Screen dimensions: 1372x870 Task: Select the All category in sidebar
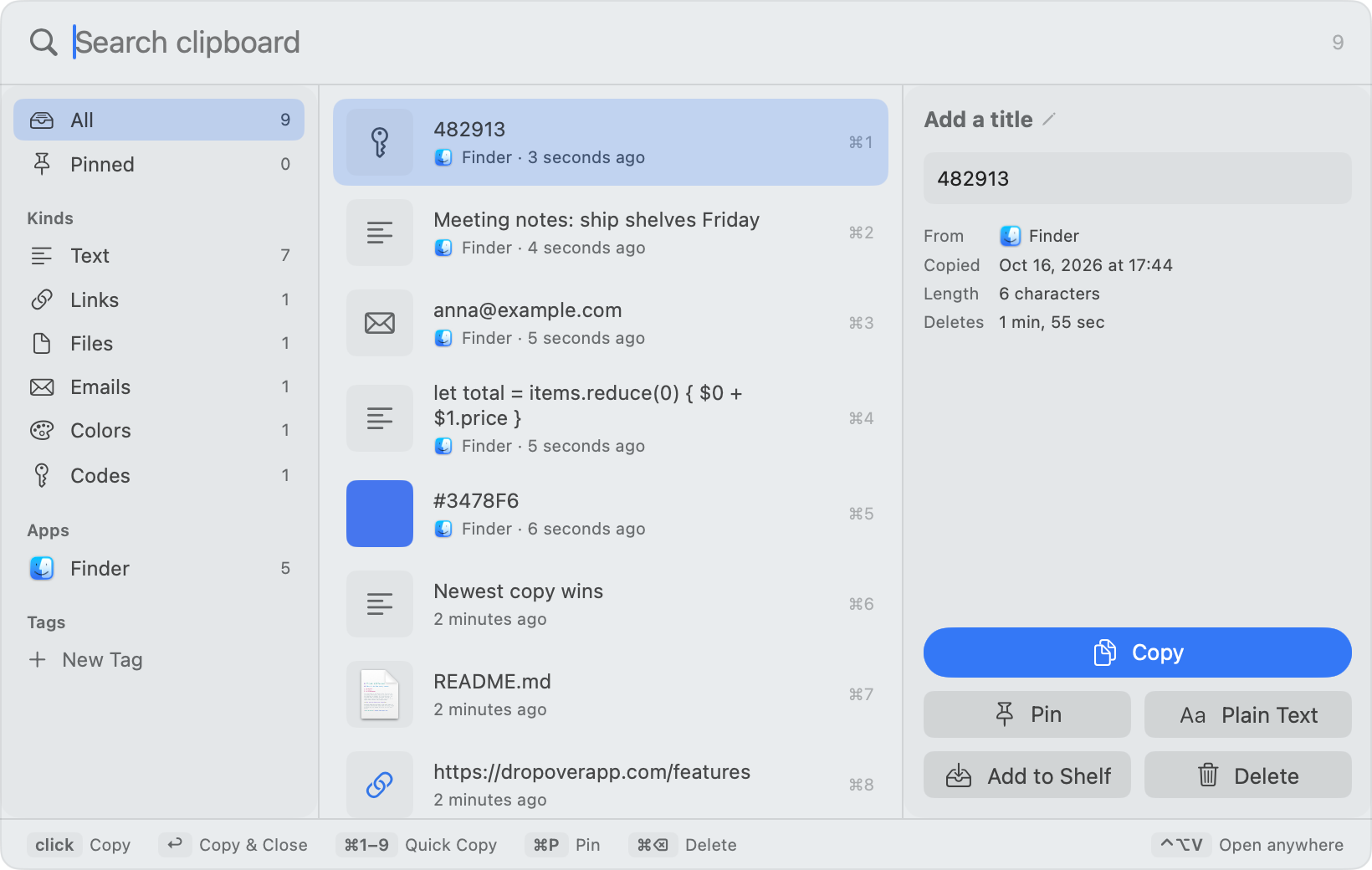click(x=159, y=120)
